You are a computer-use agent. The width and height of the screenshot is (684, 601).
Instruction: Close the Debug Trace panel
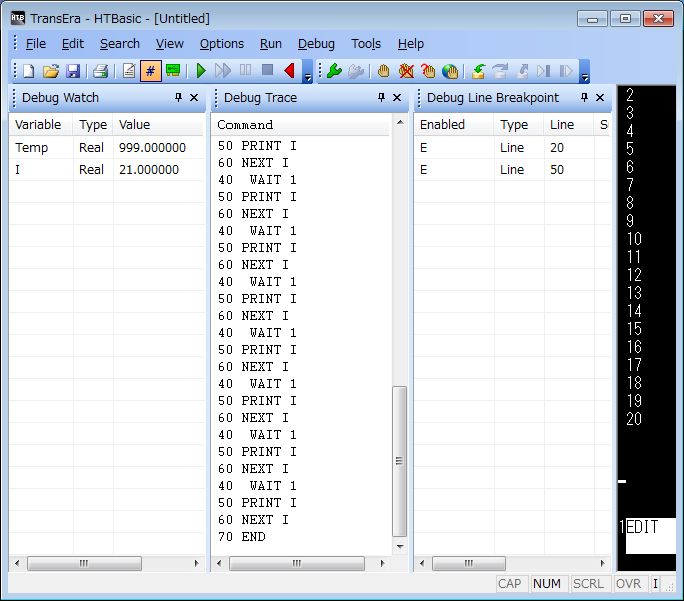point(397,97)
